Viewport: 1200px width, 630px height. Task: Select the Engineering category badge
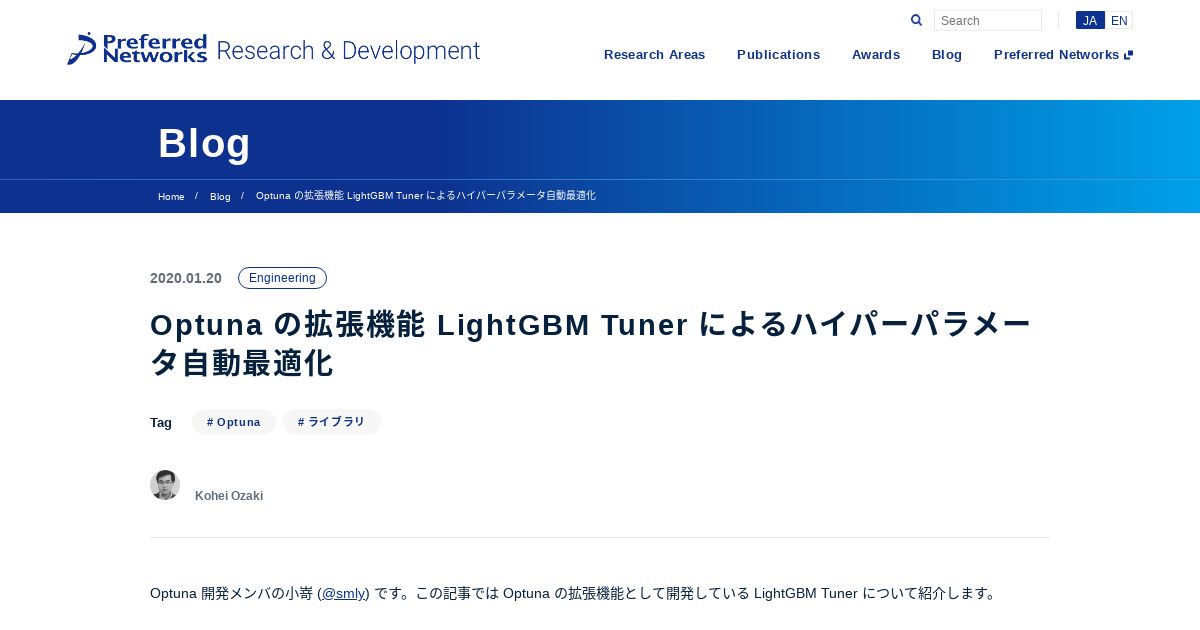[282, 278]
